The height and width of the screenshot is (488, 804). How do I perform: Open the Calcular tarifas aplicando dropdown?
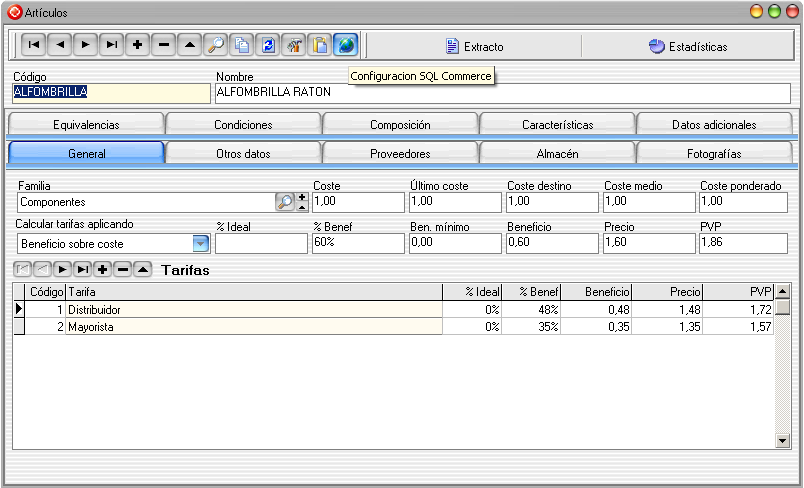(x=201, y=243)
